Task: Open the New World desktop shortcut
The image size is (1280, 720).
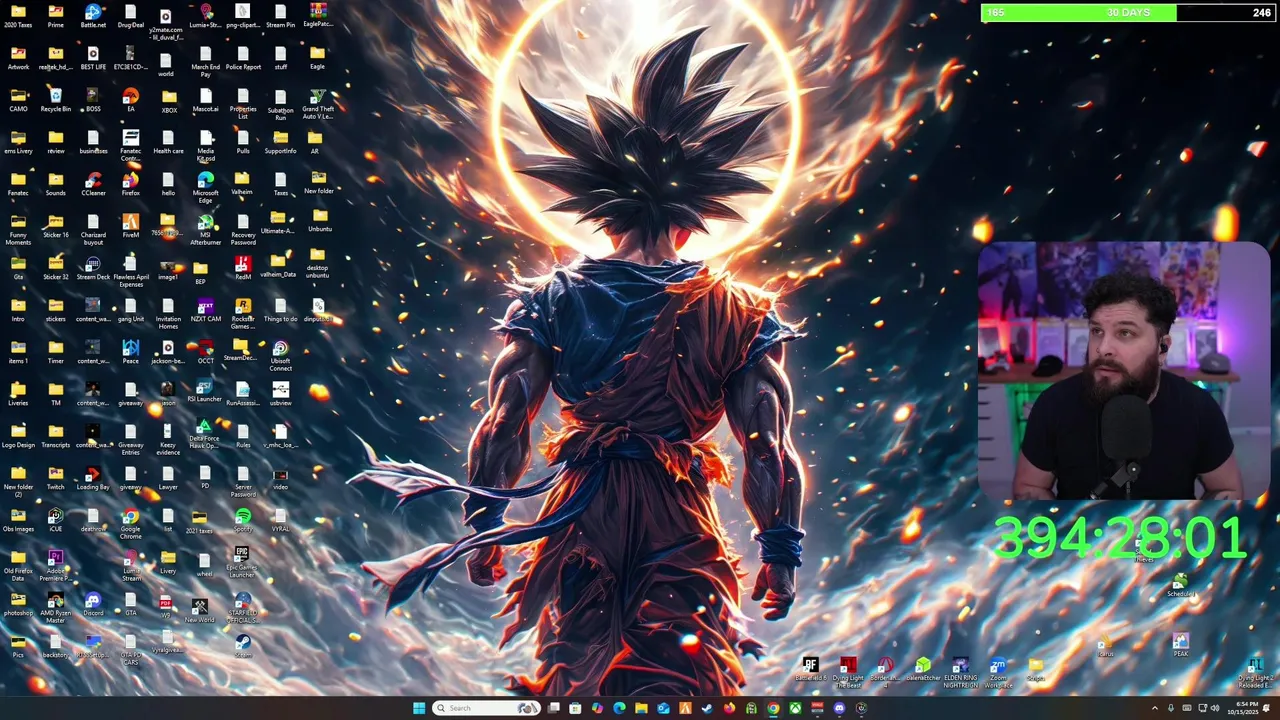Action: point(200,610)
